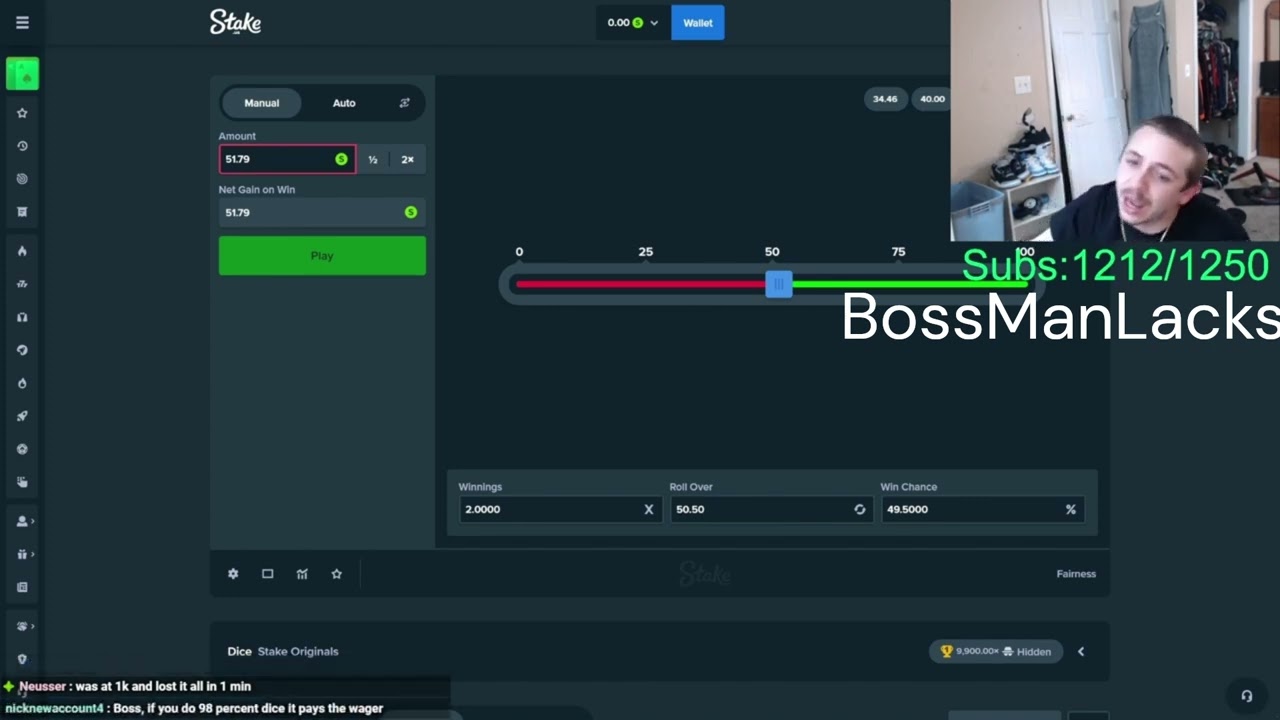
Task: Toggle theatre mode rectangle icon
Action: click(x=267, y=574)
